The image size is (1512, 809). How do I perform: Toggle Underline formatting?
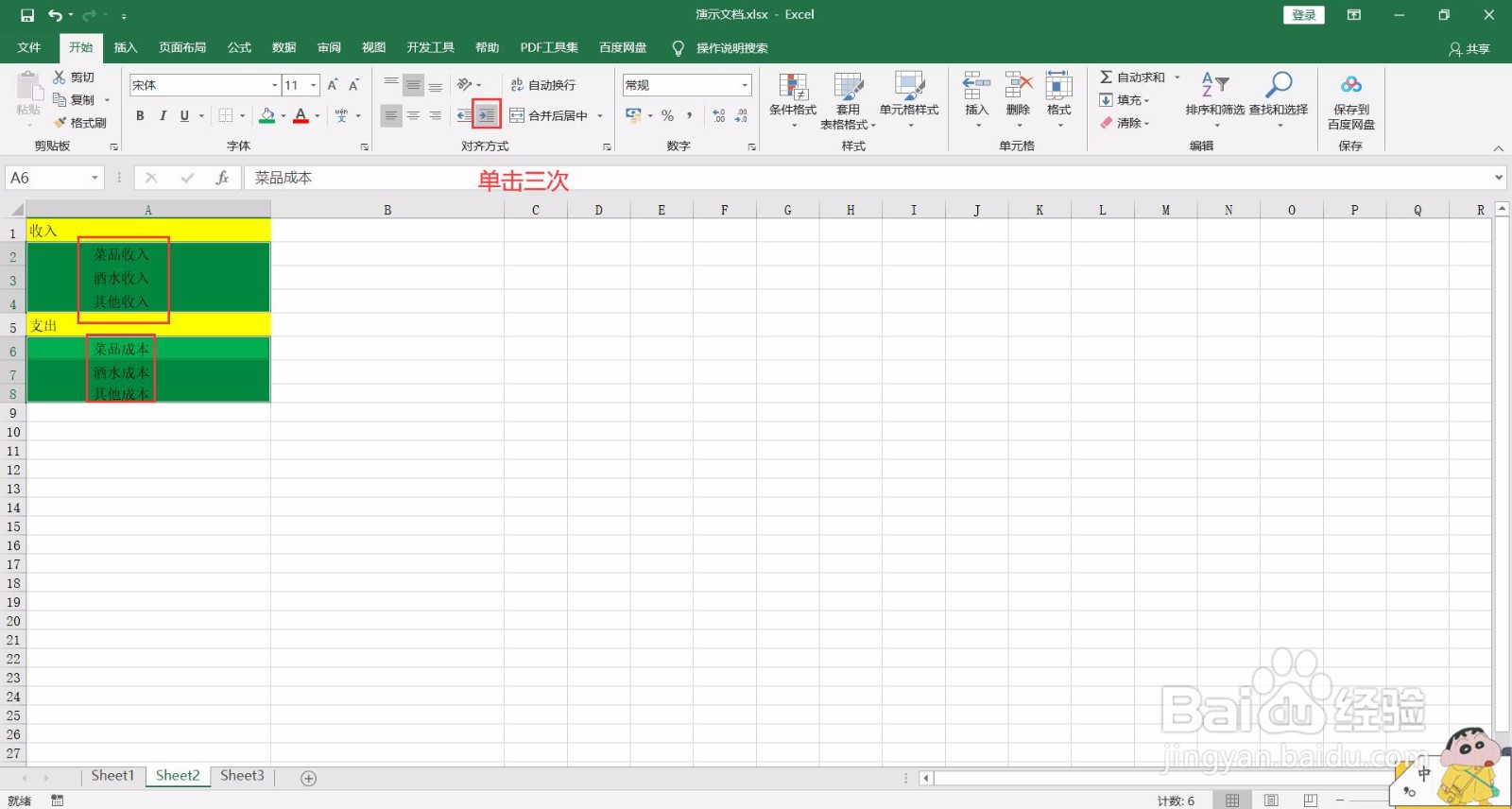tap(184, 115)
